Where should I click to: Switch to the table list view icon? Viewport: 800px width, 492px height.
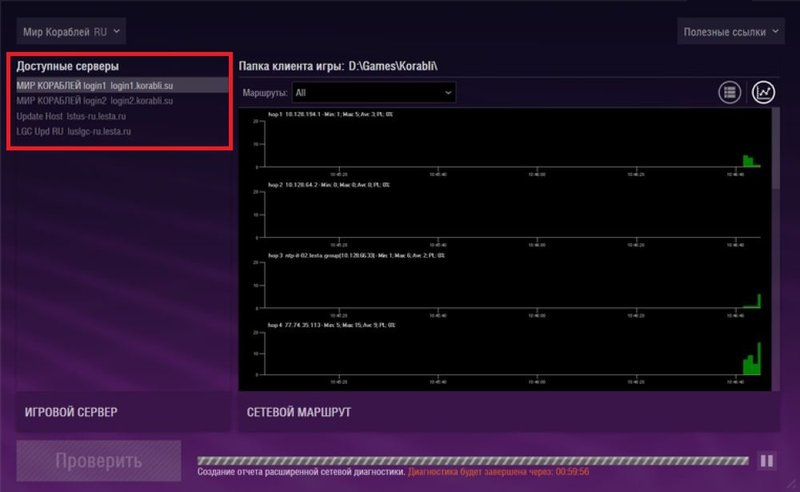click(x=730, y=93)
